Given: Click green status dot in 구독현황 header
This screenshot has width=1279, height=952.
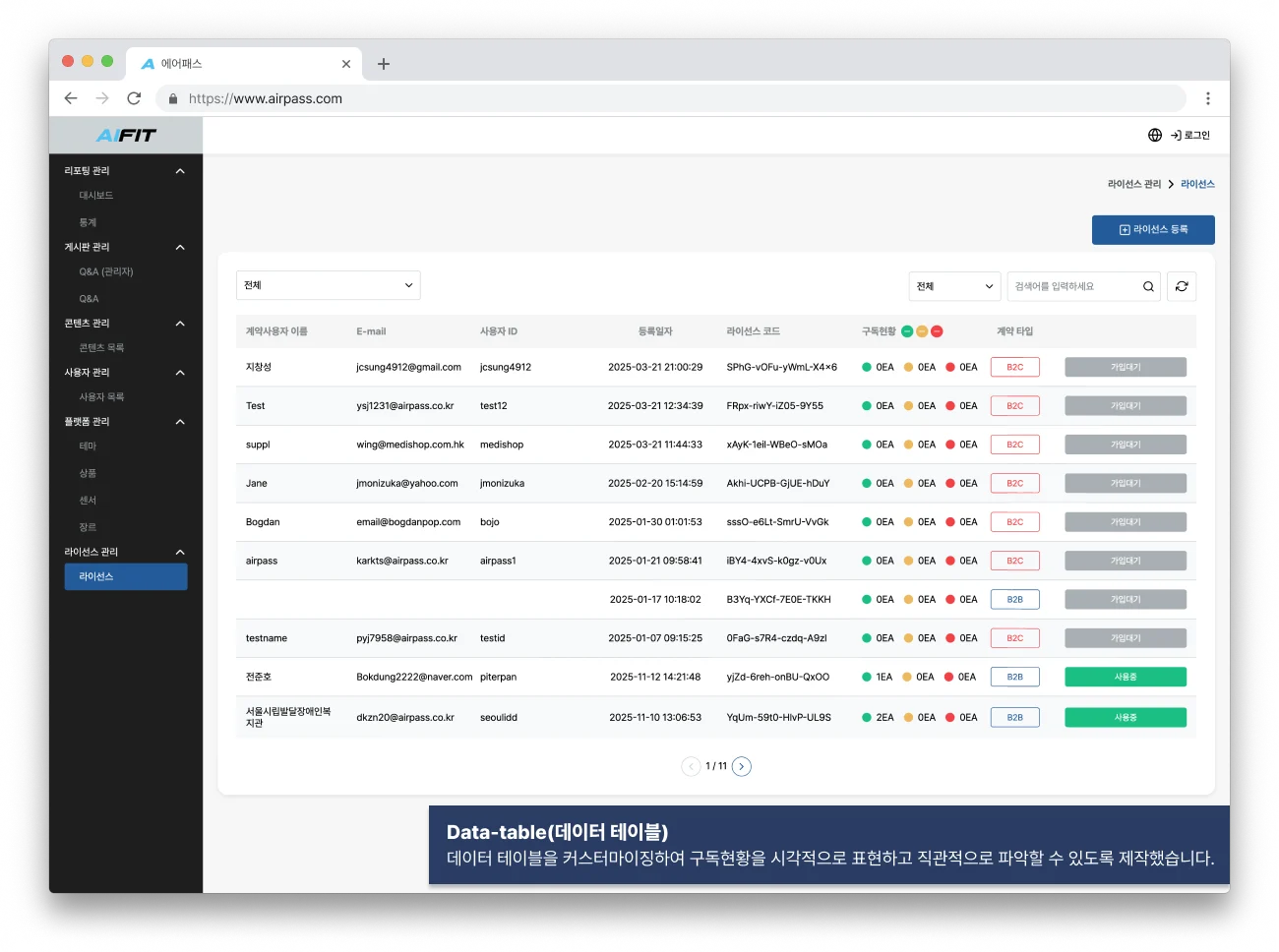Looking at the screenshot, I should click(x=907, y=331).
